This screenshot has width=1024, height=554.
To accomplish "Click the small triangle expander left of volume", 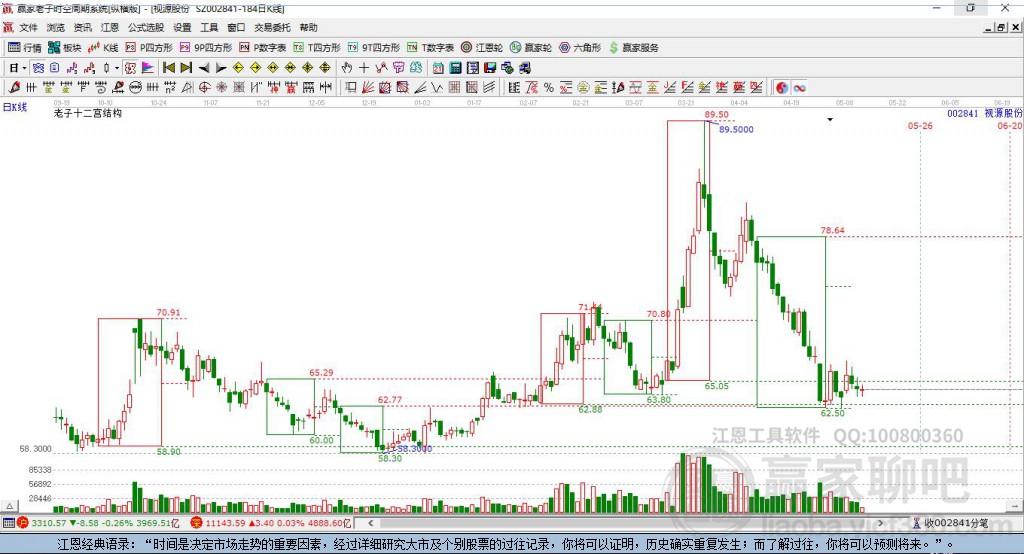I will coord(9,506).
